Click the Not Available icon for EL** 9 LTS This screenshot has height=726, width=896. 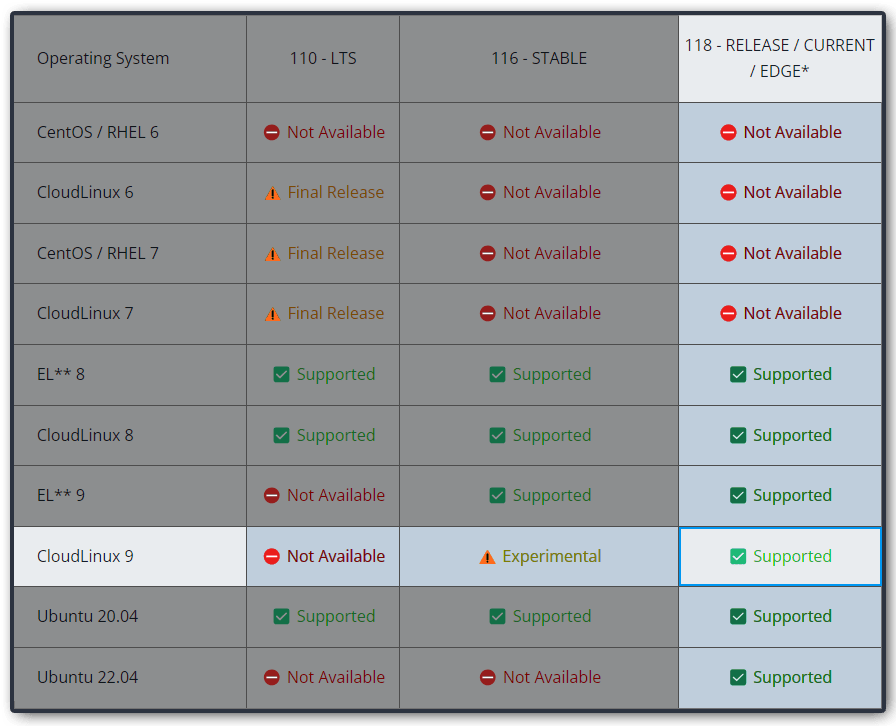coord(272,495)
